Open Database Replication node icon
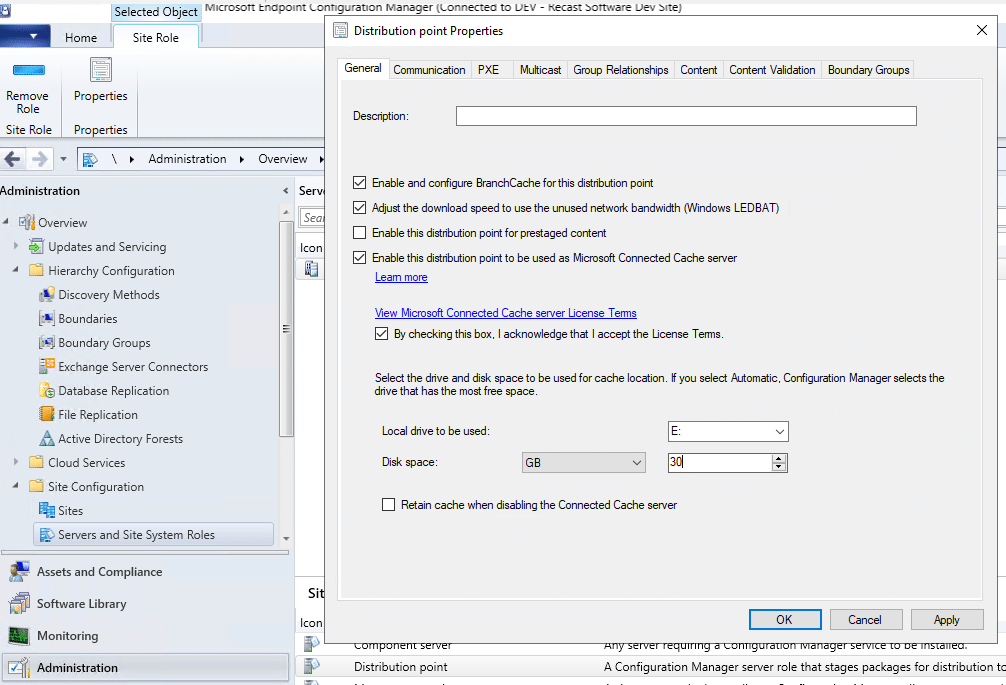This screenshot has height=685, width=1006. tap(46, 391)
